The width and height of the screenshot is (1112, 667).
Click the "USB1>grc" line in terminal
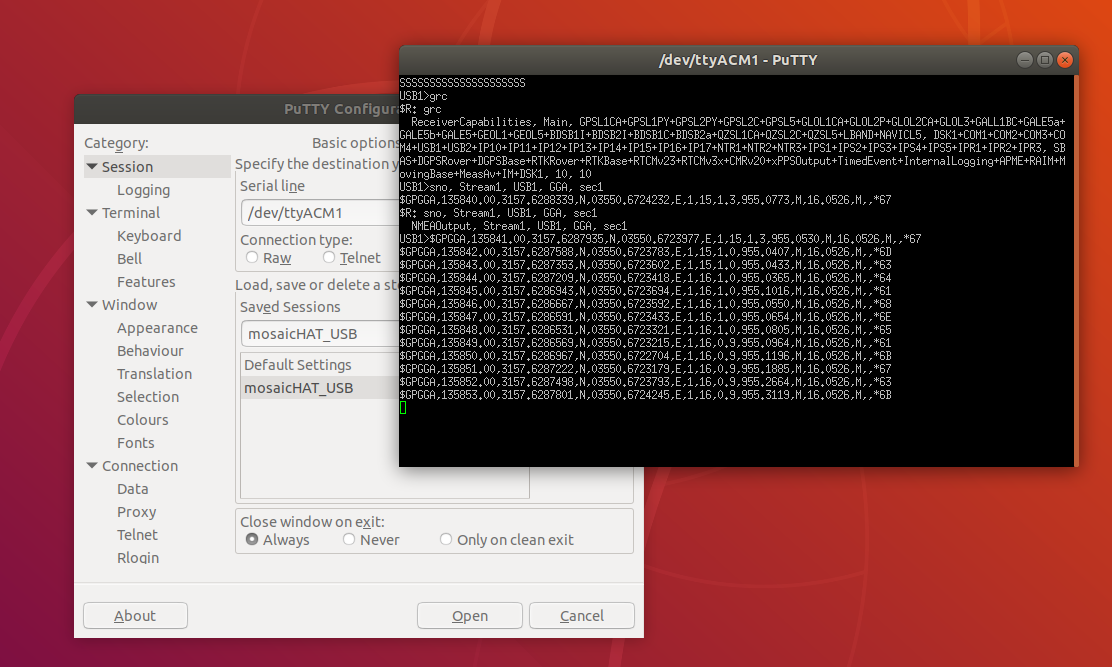pyautogui.click(x=423, y=96)
